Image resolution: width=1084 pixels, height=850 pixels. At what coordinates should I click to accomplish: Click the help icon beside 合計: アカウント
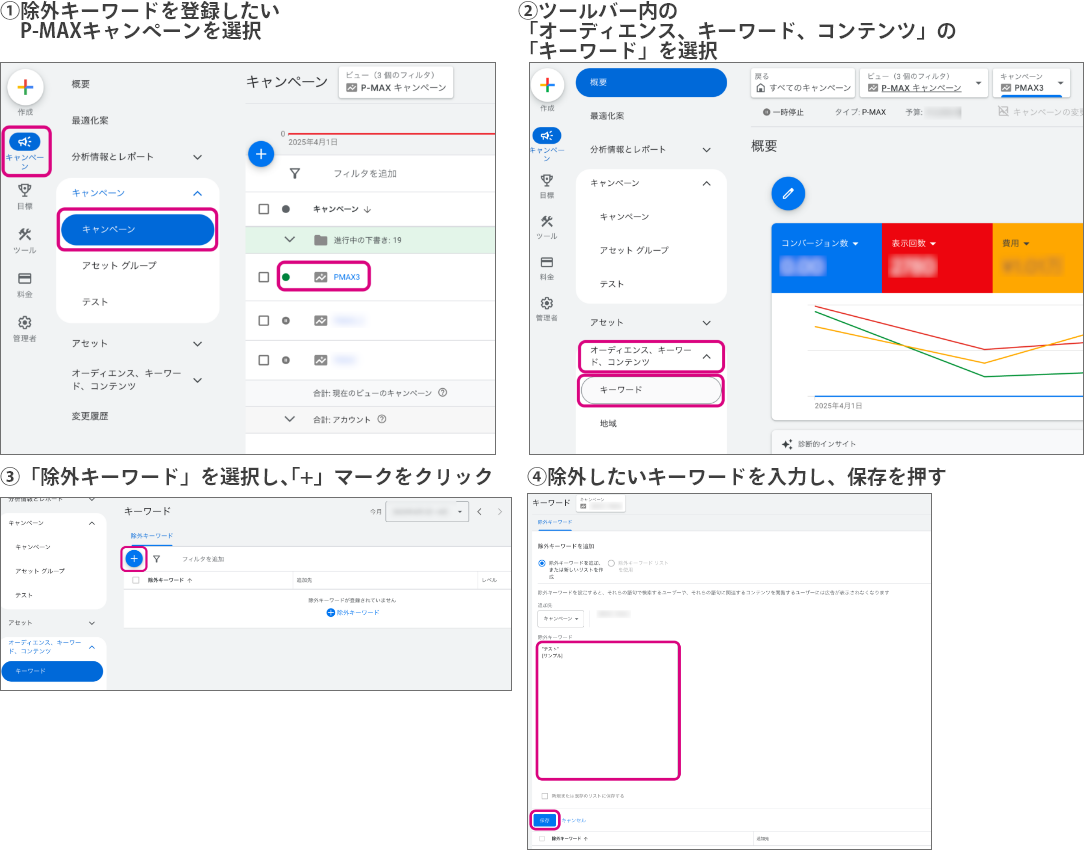382,419
